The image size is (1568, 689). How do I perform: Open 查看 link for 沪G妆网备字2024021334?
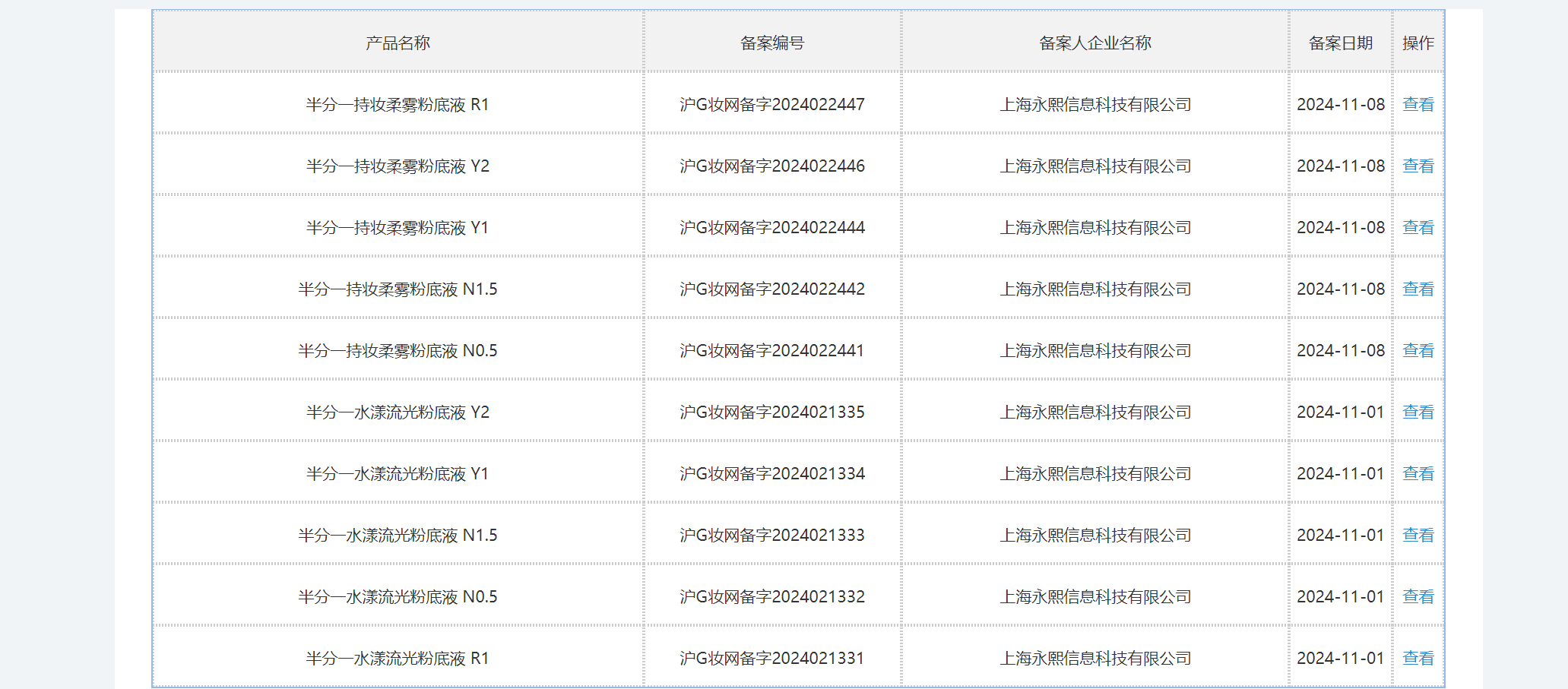(x=1418, y=473)
